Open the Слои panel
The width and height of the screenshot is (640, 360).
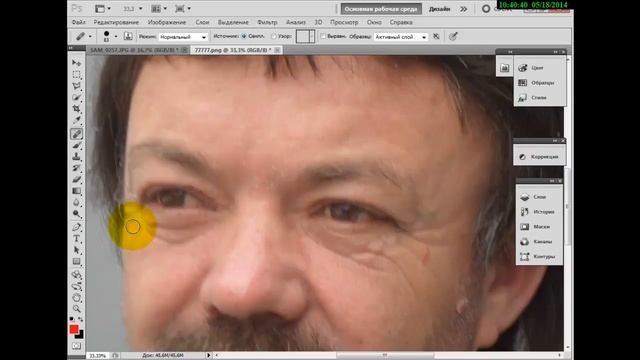[x=539, y=197]
